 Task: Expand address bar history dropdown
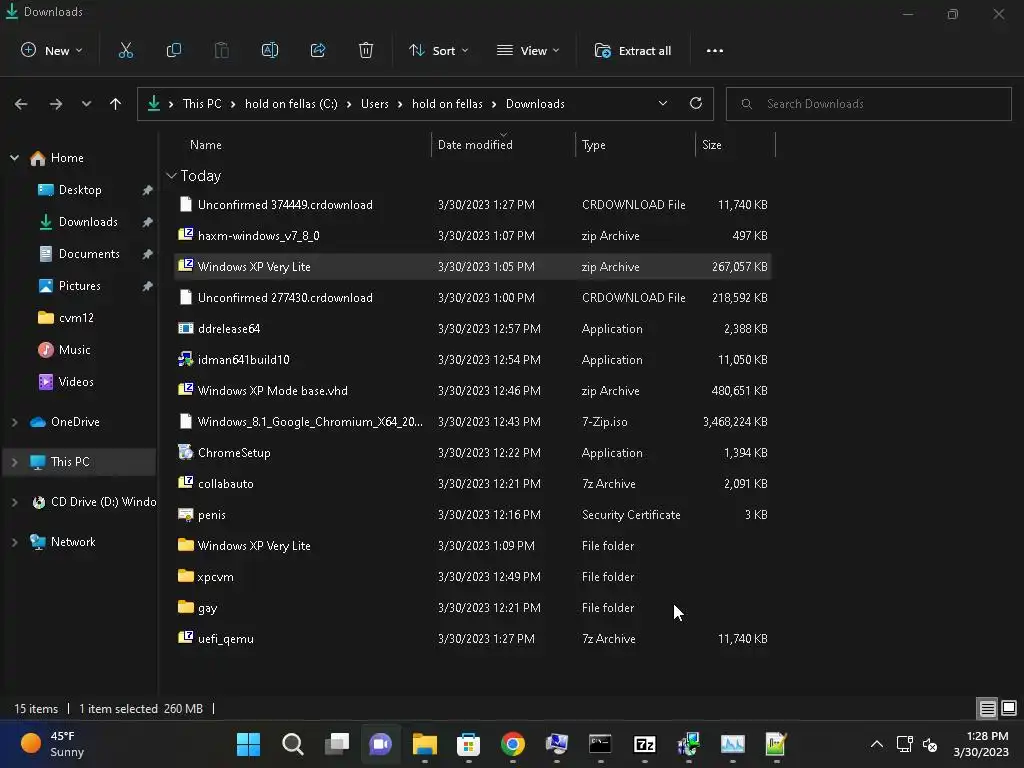(663, 103)
